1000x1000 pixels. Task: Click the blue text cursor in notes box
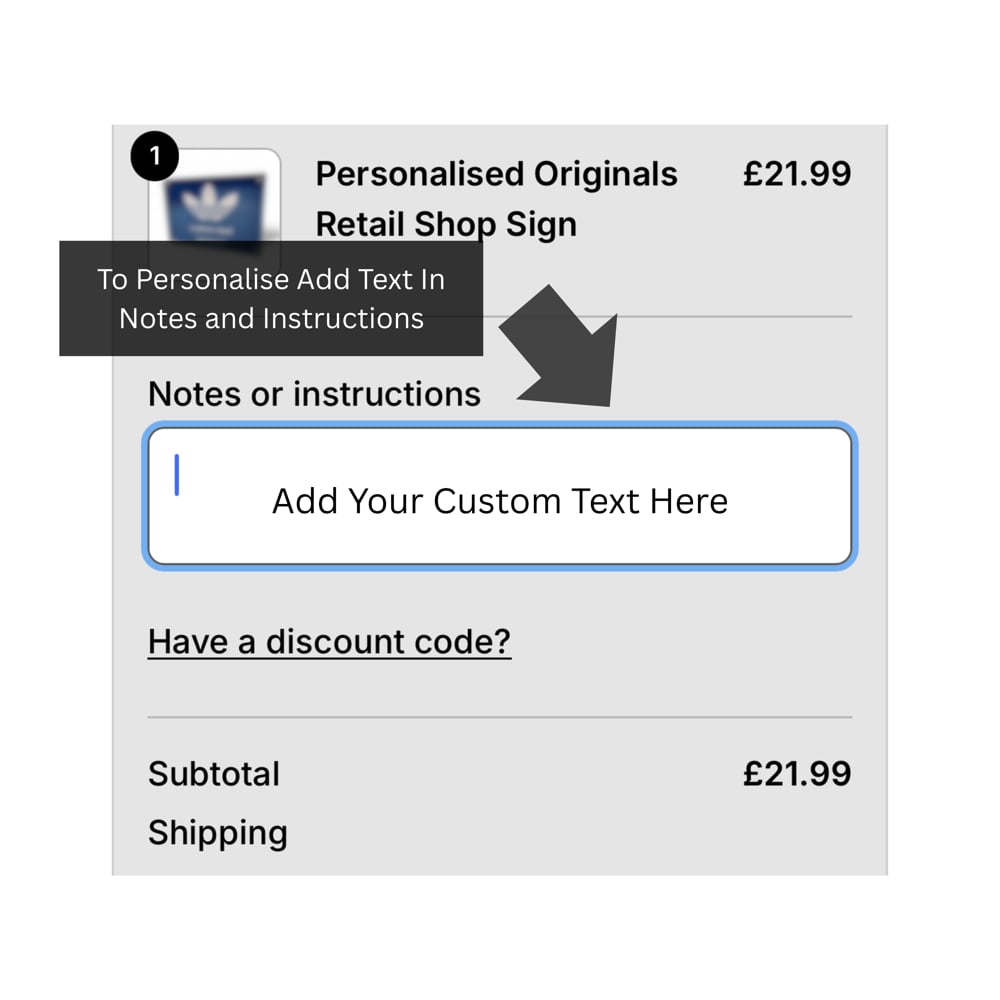point(177,474)
